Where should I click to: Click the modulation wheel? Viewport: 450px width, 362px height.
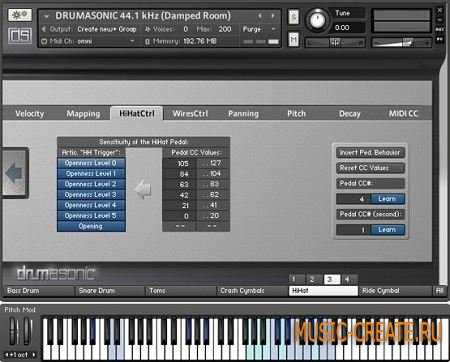(28, 330)
